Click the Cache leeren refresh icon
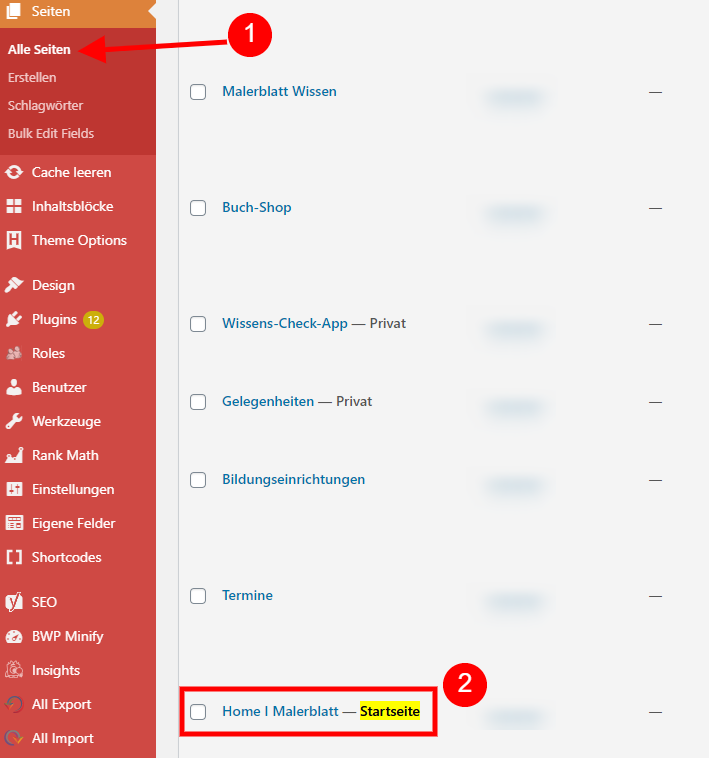The image size is (709, 758). point(14,173)
